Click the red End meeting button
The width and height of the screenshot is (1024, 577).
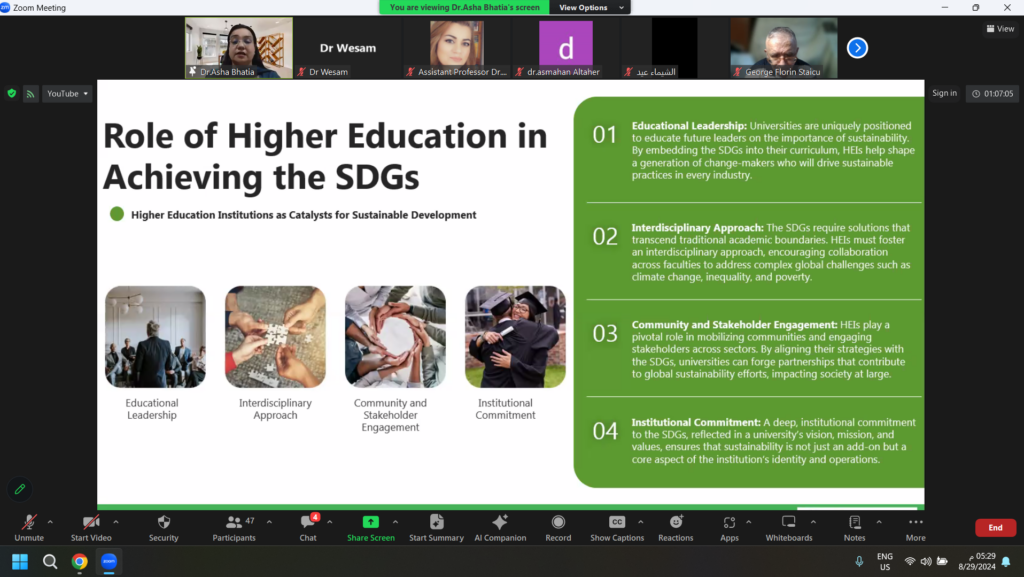(x=995, y=527)
